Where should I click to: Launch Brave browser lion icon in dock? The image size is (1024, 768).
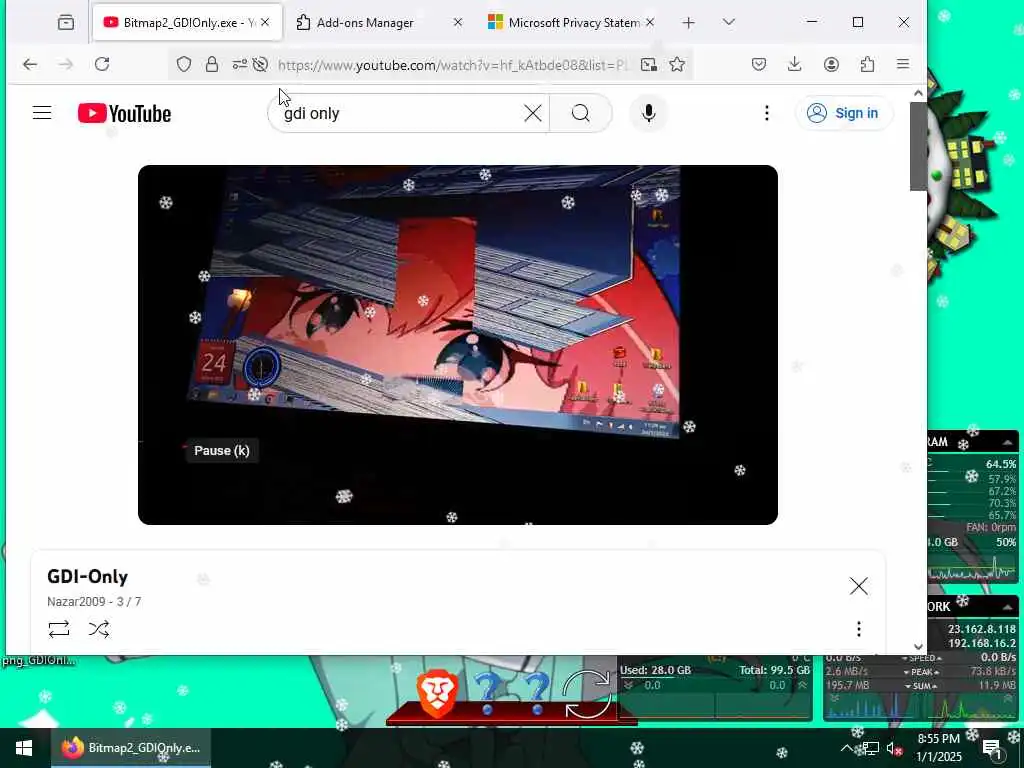[436, 694]
